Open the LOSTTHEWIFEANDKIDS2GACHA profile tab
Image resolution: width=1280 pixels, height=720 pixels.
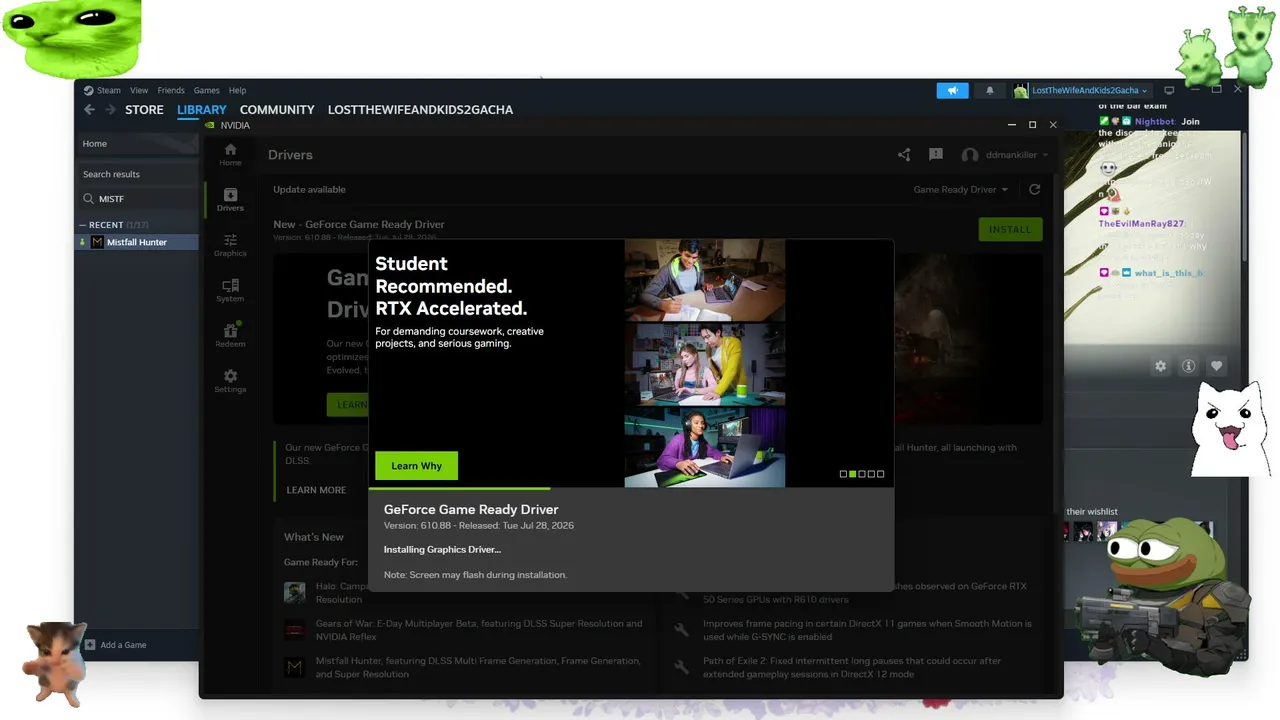click(420, 110)
